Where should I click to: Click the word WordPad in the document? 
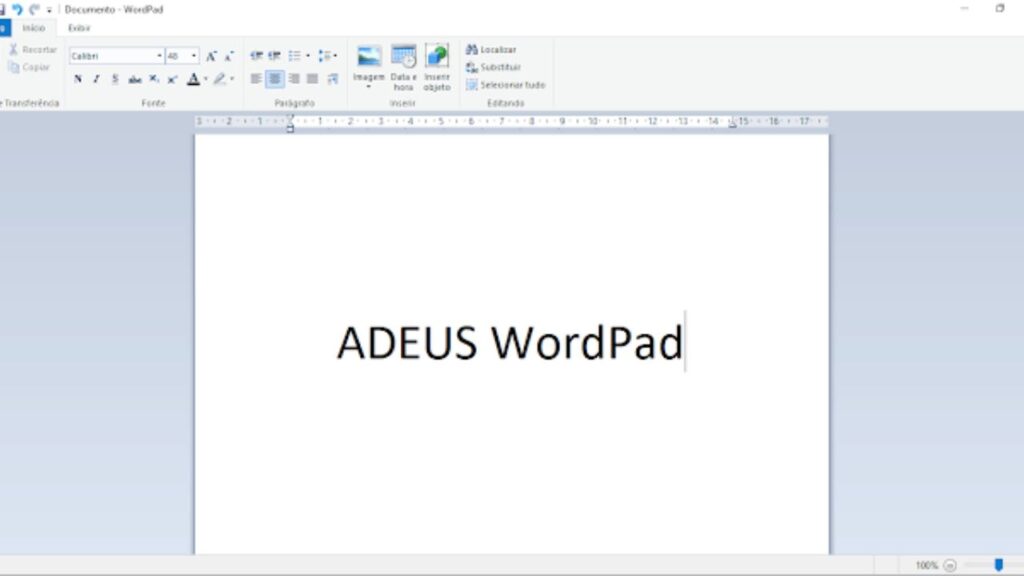click(587, 343)
